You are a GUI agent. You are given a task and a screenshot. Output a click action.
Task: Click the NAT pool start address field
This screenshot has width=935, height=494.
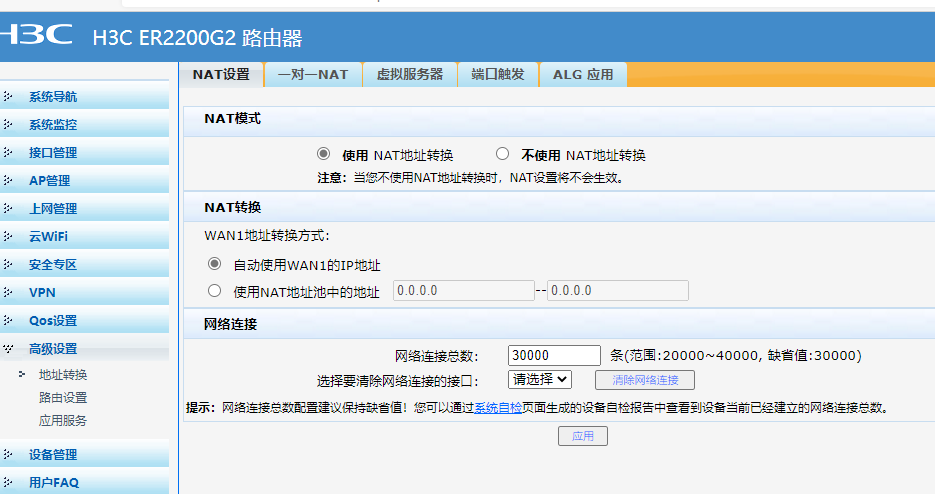[464, 291]
